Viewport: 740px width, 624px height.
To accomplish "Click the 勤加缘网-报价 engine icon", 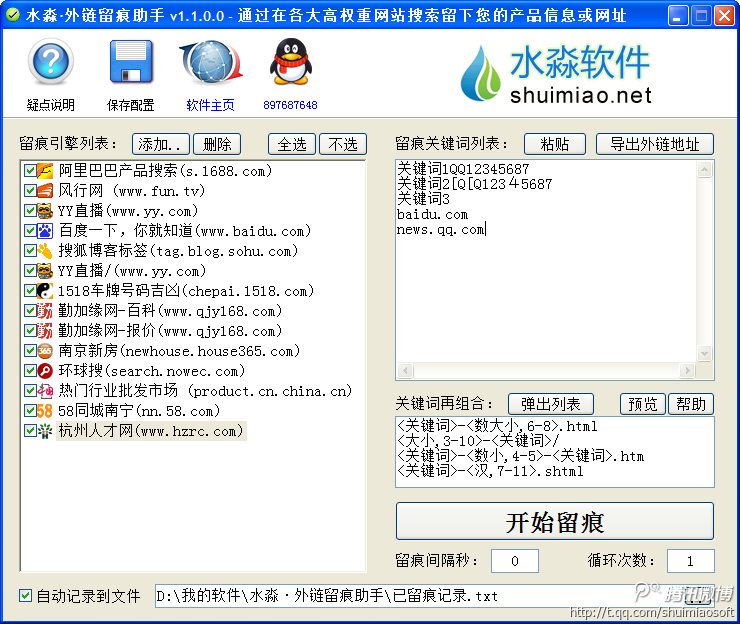I will coord(45,331).
